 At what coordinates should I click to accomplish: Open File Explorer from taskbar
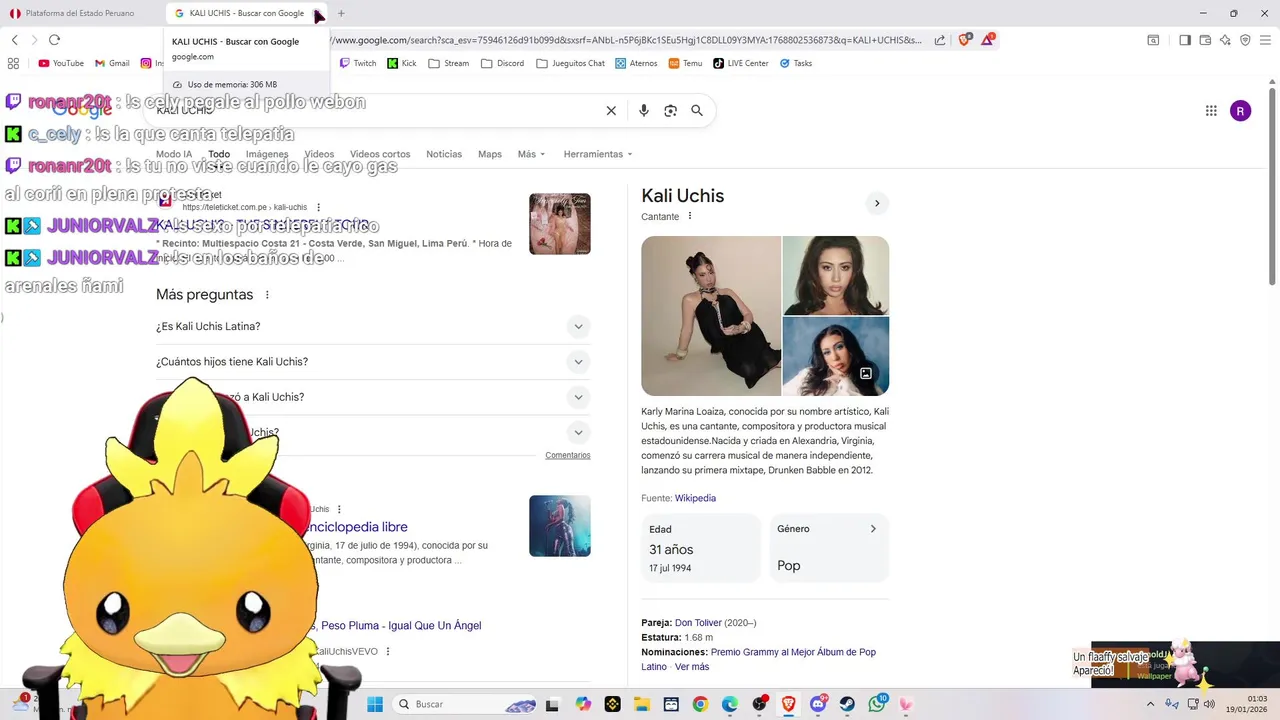(x=641, y=704)
